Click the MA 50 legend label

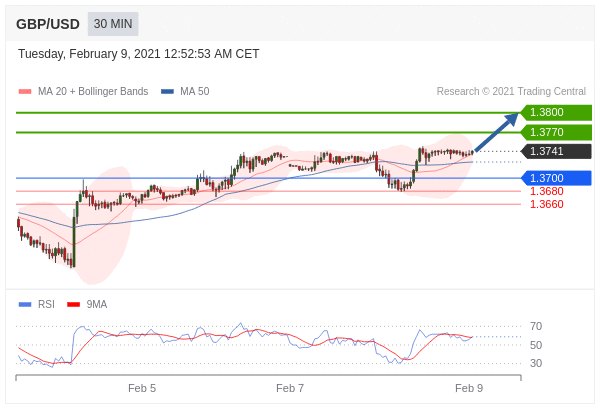coord(195,91)
